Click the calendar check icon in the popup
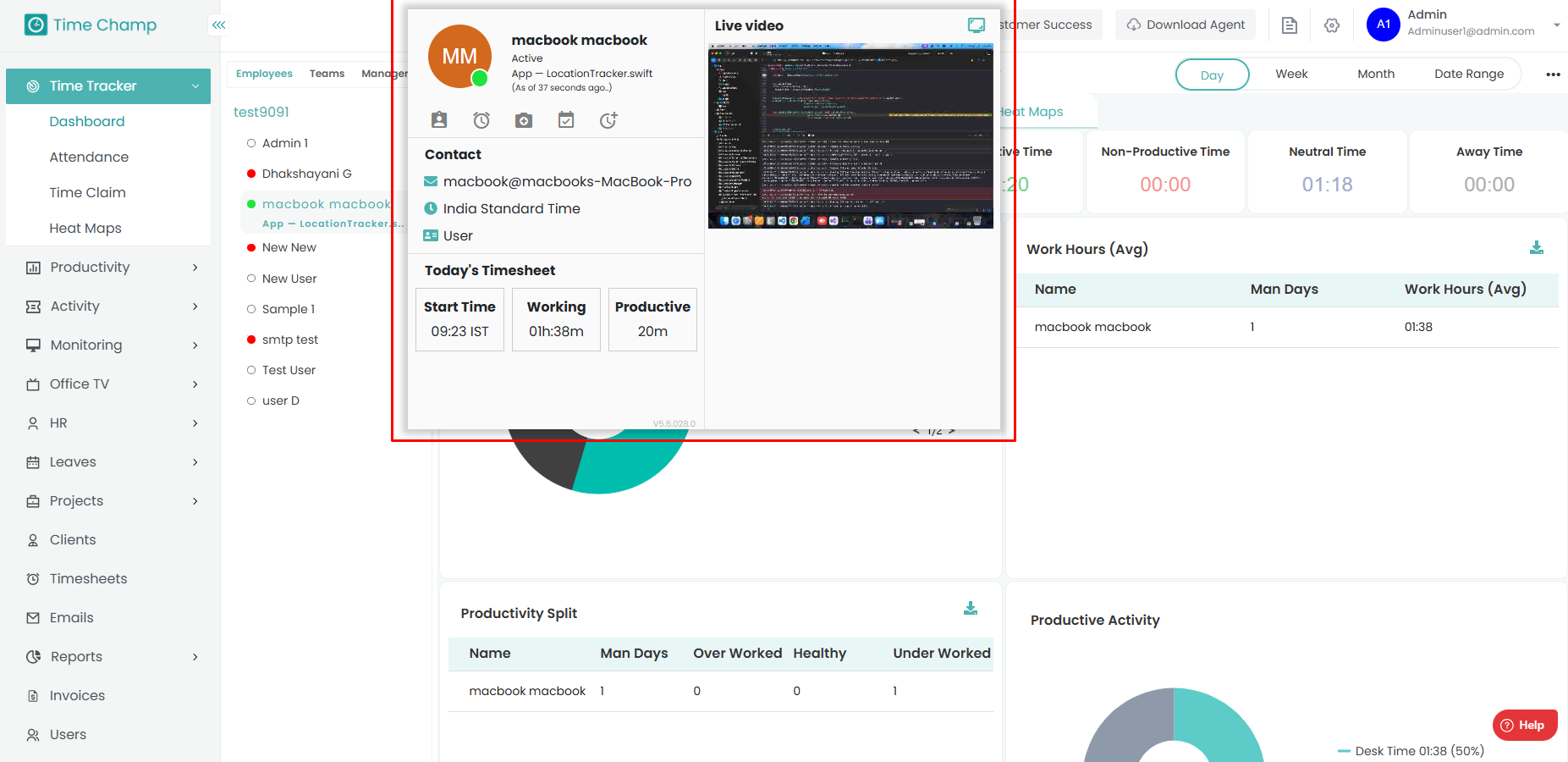Image resolution: width=1568 pixels, height=762 pixels. (566, 120)
